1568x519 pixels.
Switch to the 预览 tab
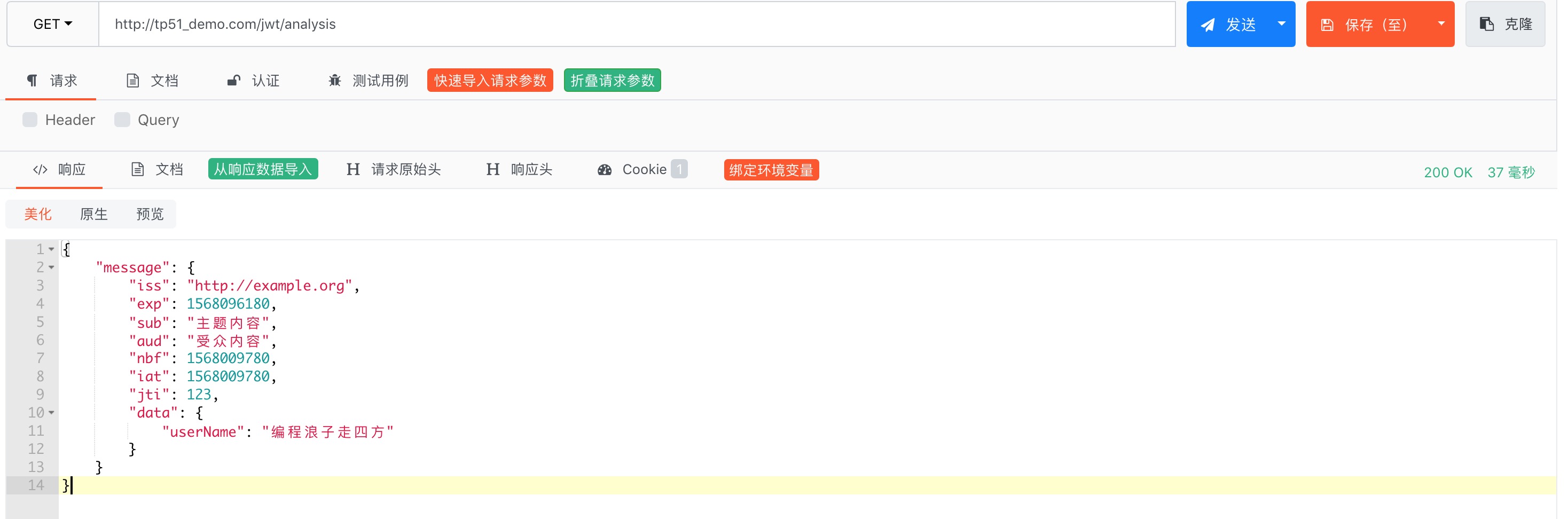coord(149,214)
